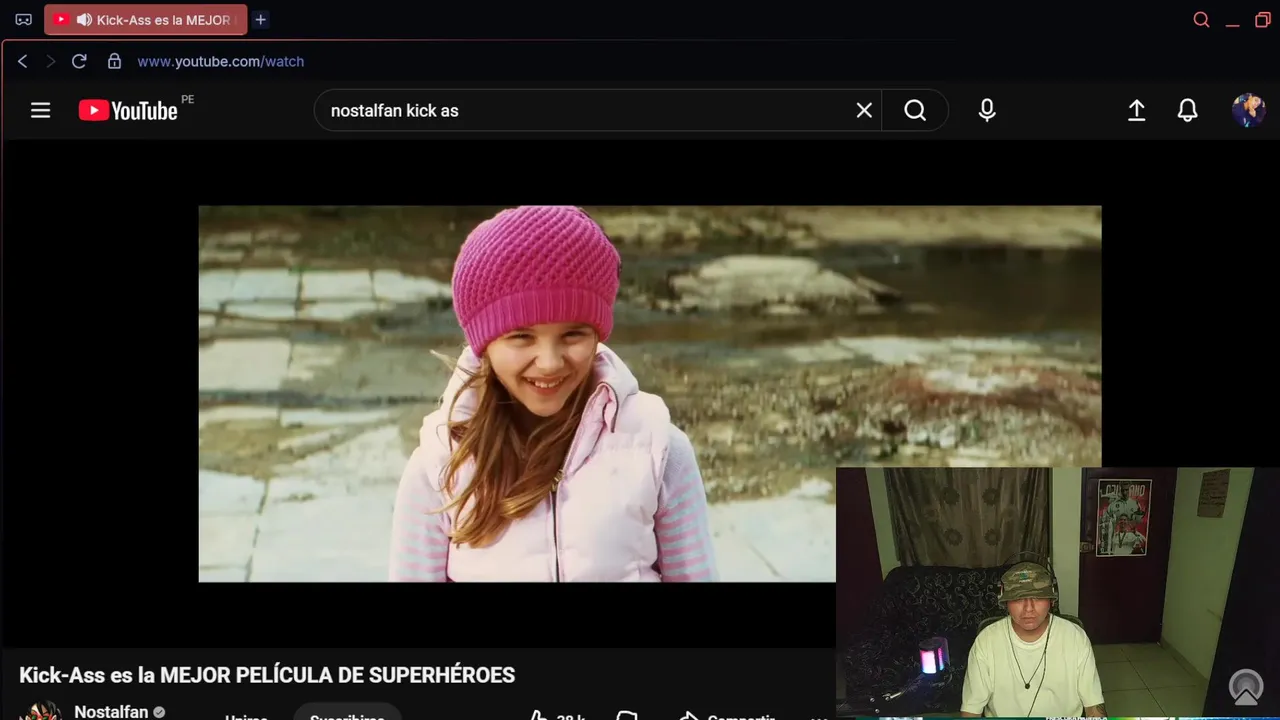Go back to the previous page
Screen dimensions: 1280x720
tap(22, 61)
